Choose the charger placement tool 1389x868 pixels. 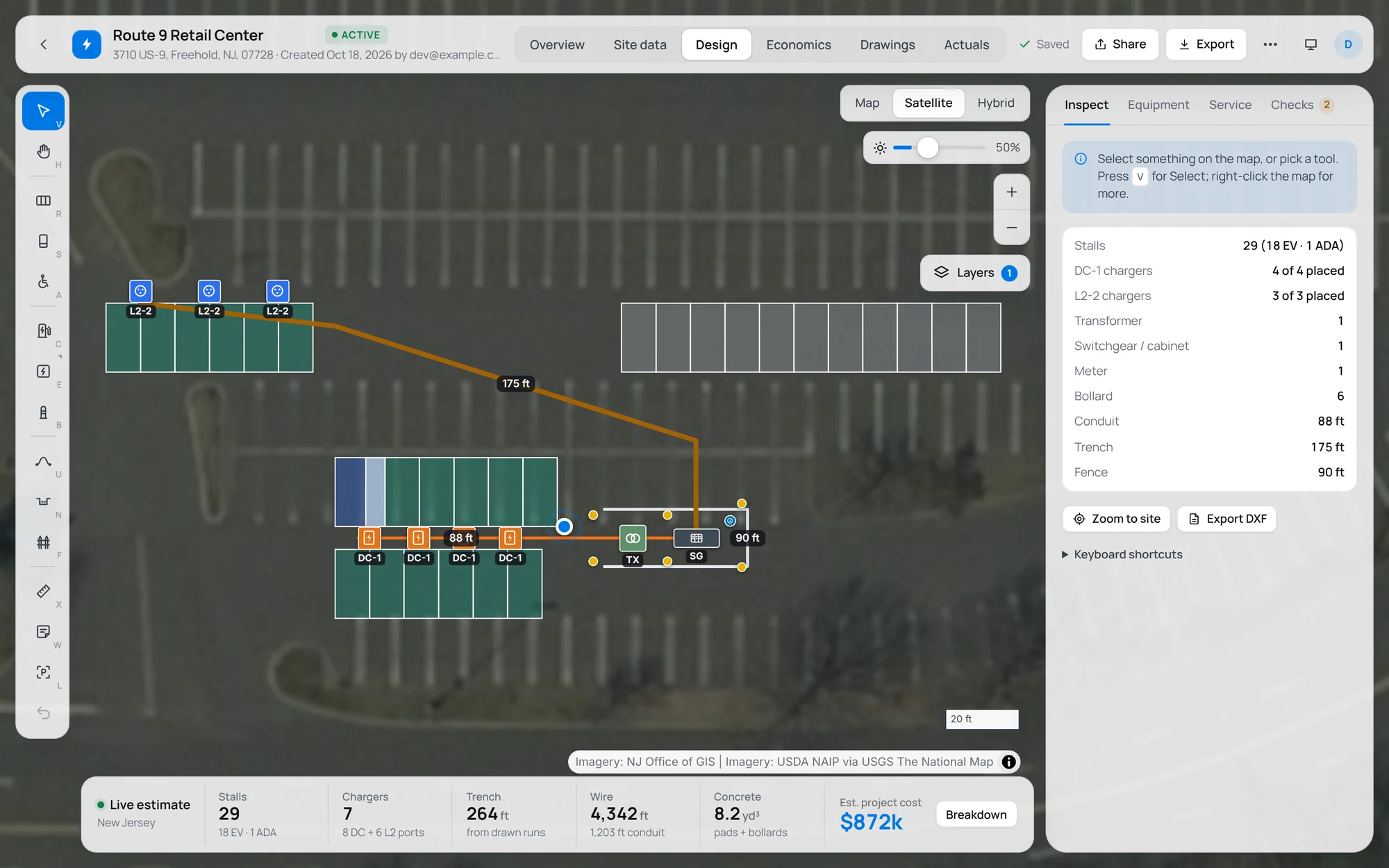click(43, 331)
